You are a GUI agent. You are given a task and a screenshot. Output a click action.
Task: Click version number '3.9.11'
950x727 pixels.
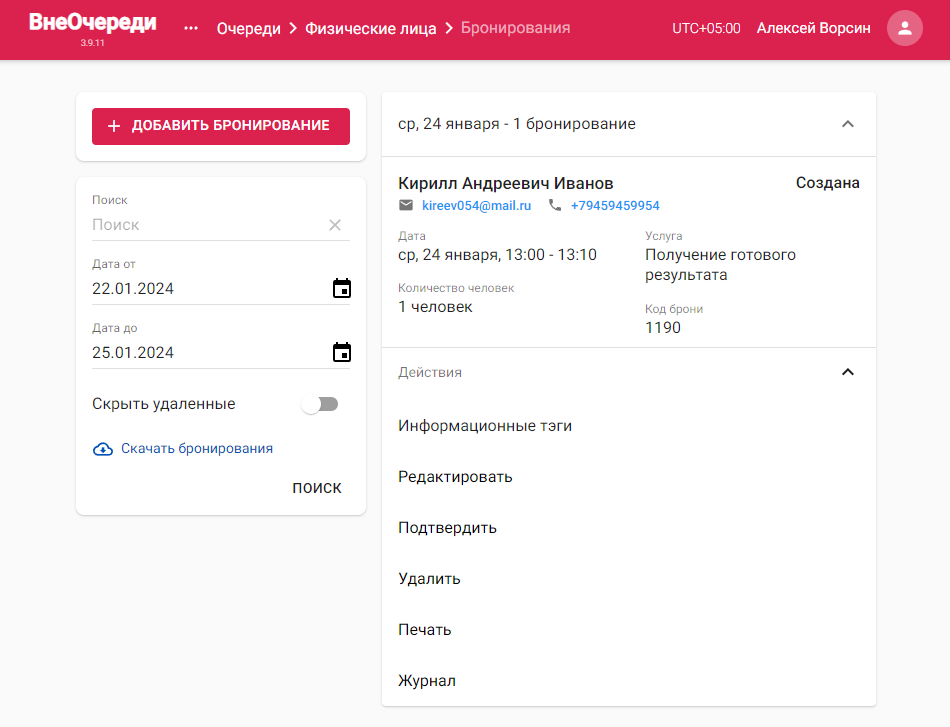point(93,43)
